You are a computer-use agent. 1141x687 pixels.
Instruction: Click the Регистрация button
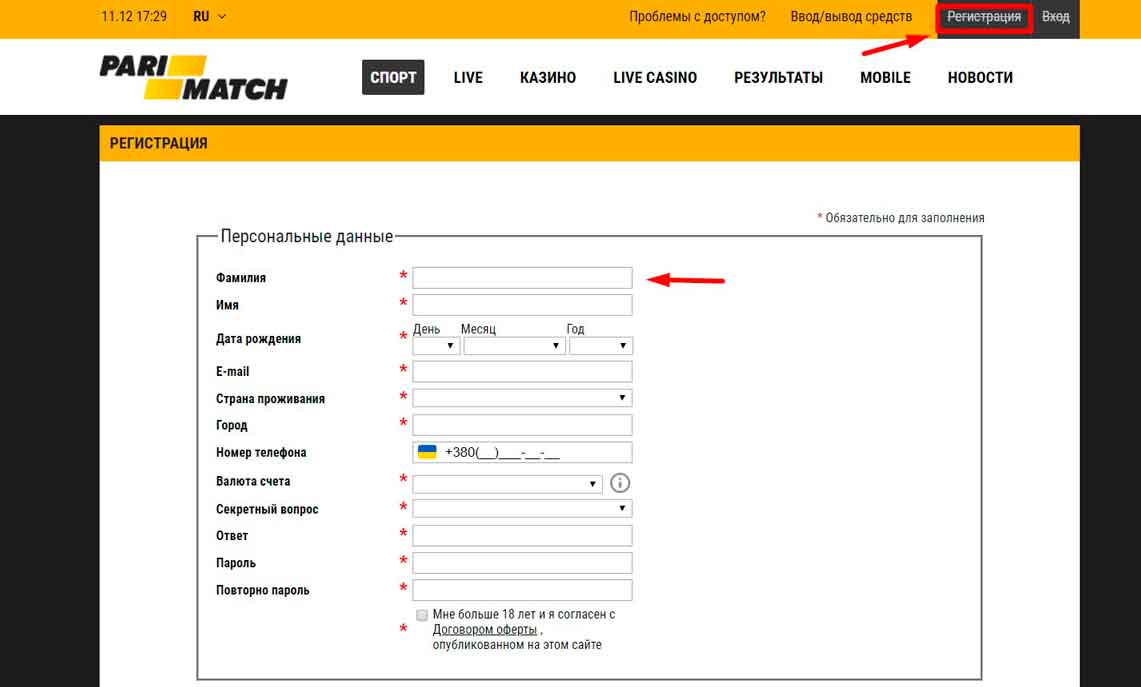(984, 17)
